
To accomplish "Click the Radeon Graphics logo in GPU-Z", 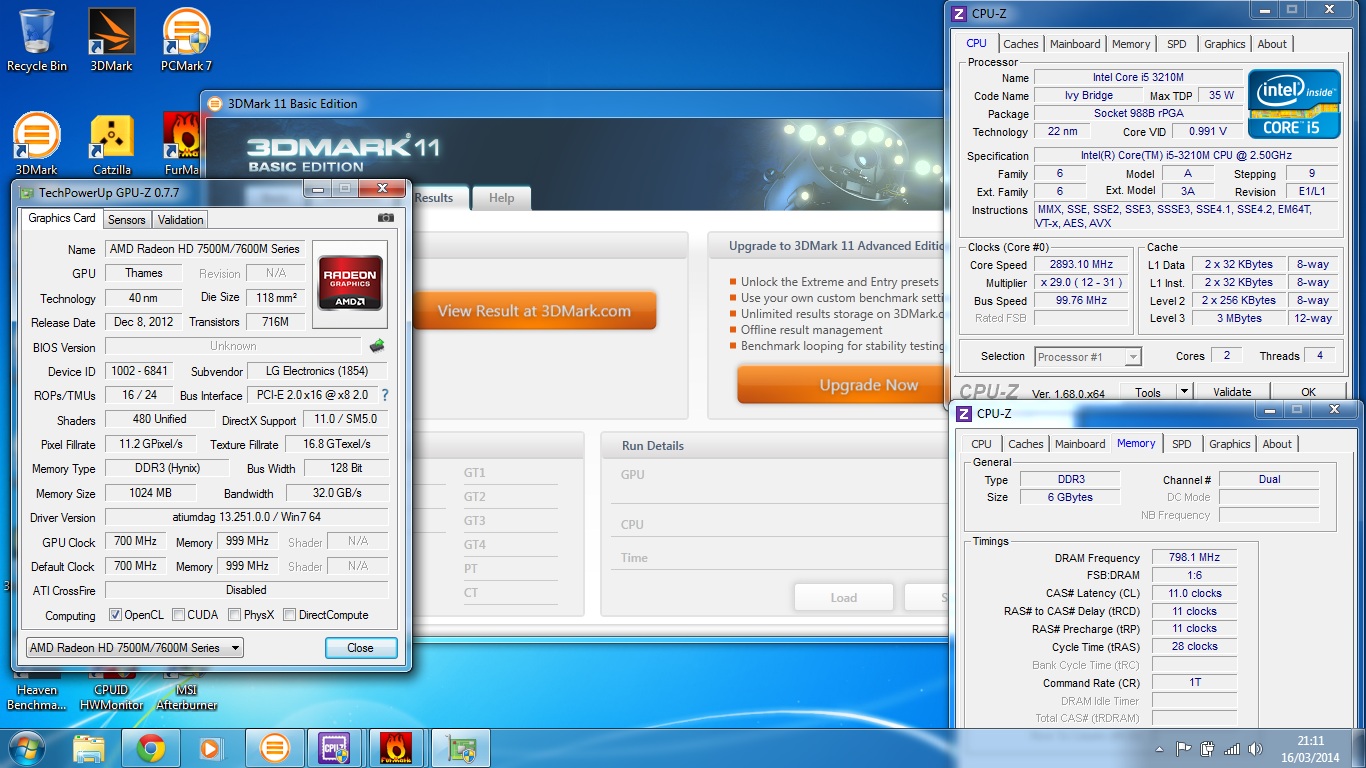I will coord(349,284).
